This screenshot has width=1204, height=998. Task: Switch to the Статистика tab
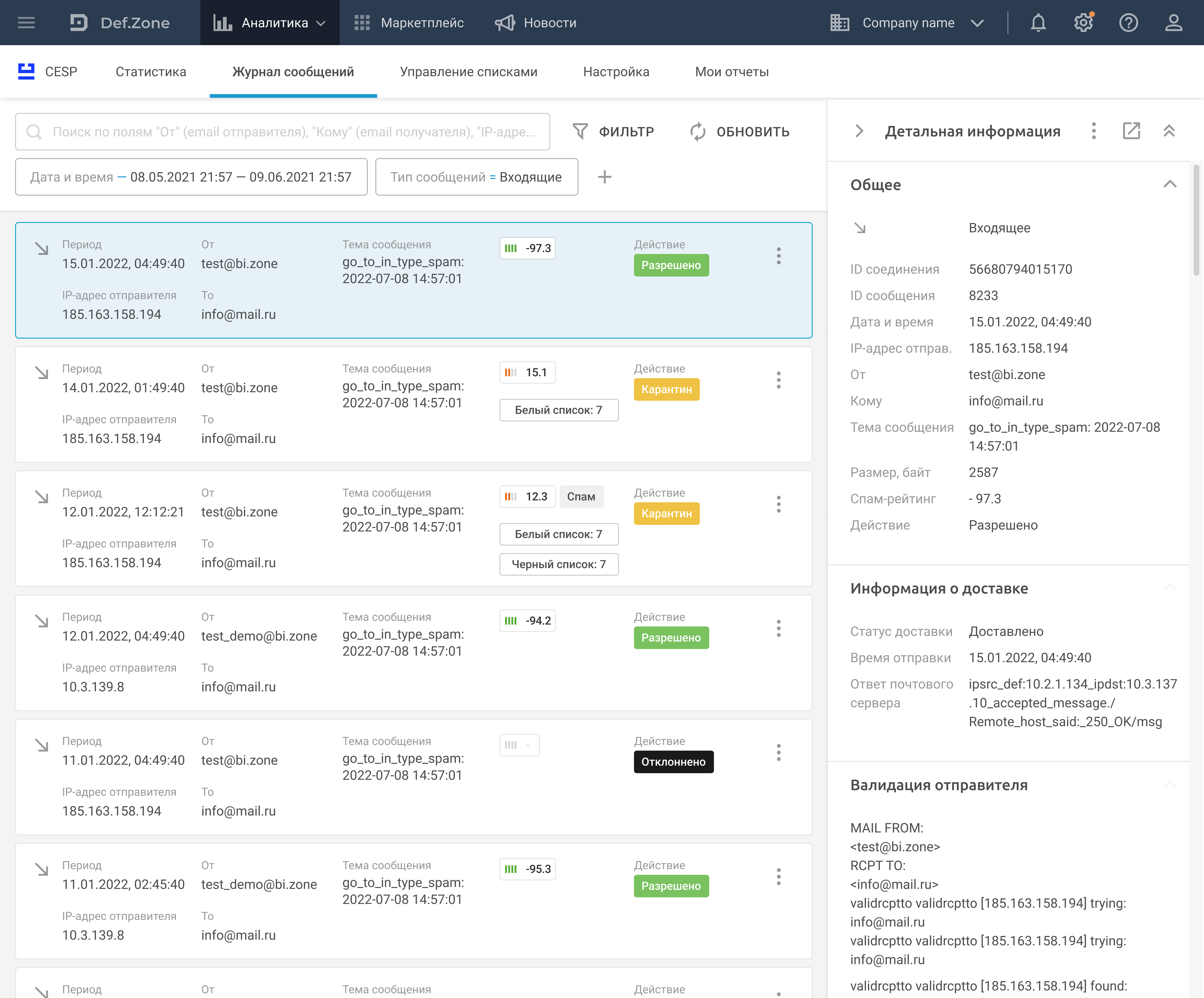tap(151, 72)
